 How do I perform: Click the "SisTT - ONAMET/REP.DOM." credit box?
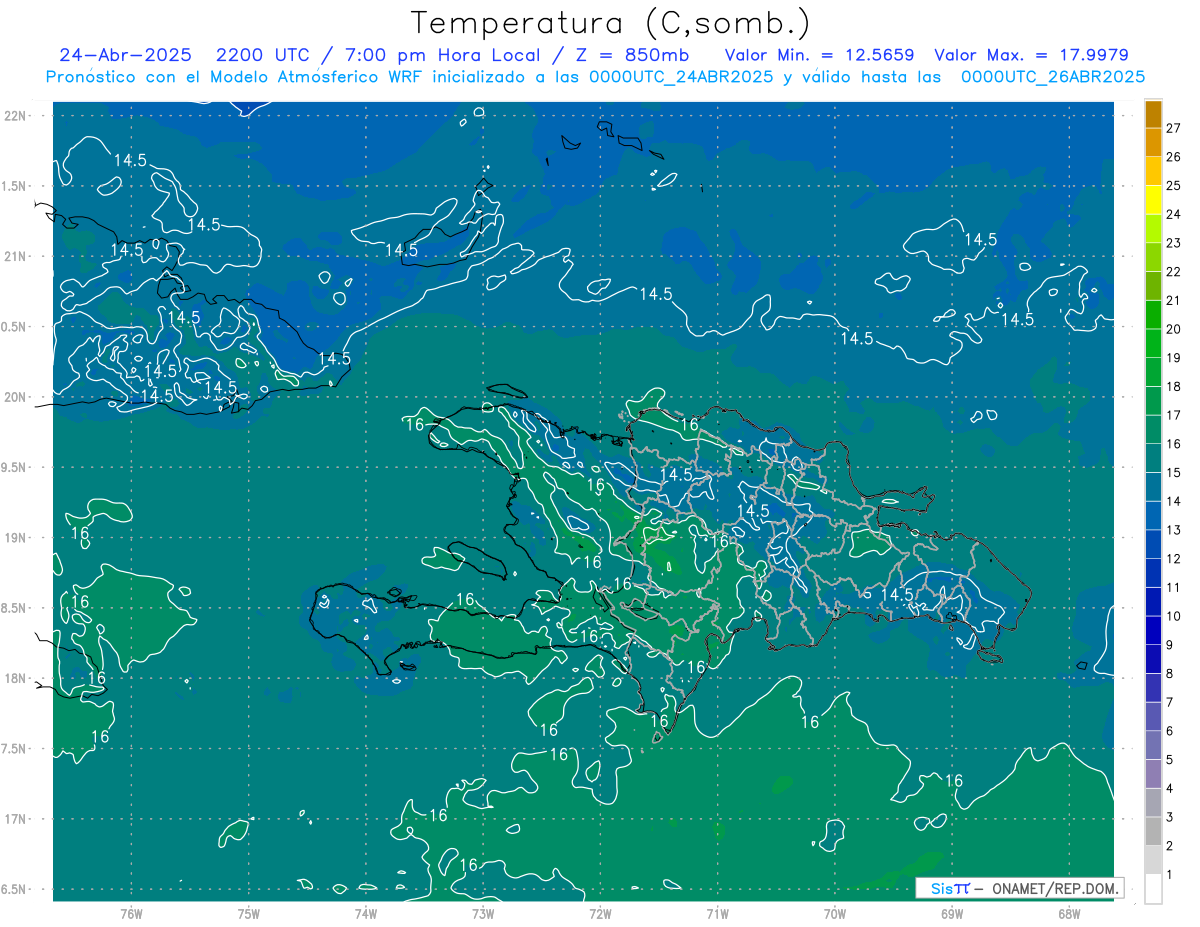1019,888
